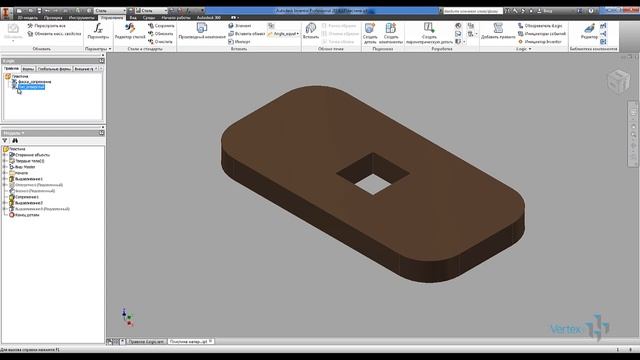Open Инициатор iTrigger
The width and height of the screenshot is (640, 360).
(x=540, y=42)
